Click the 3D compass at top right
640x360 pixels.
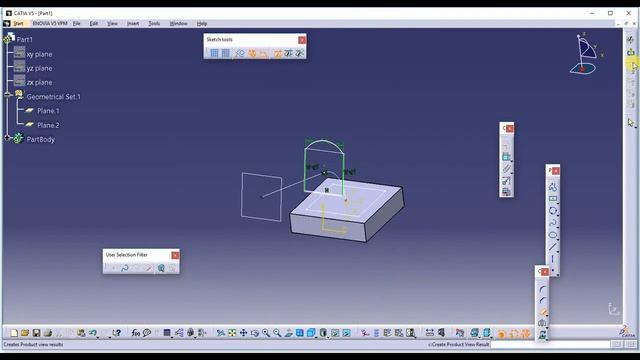click(x=586, y=54)
